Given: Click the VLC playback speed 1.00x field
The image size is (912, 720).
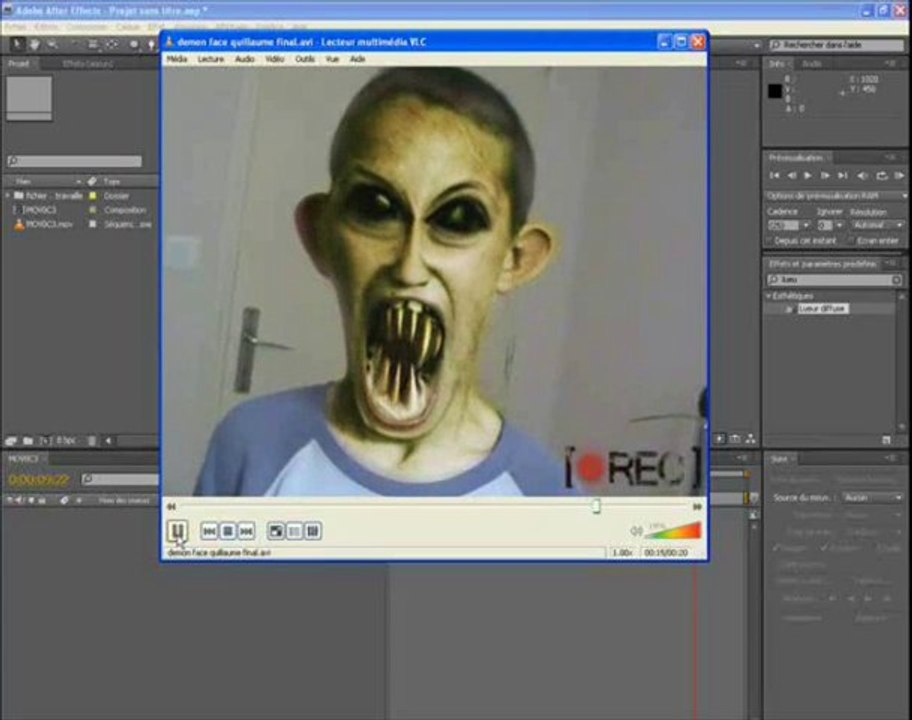Looking at the screenshot, I should [622, 553].
